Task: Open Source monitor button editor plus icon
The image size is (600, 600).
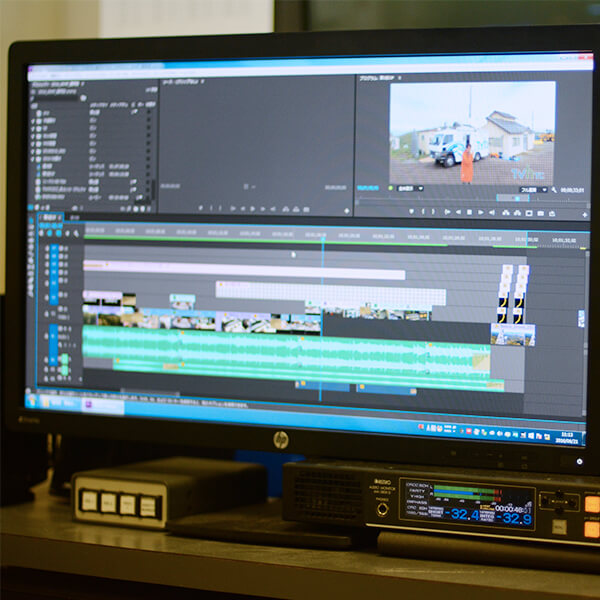Action: 347,210
